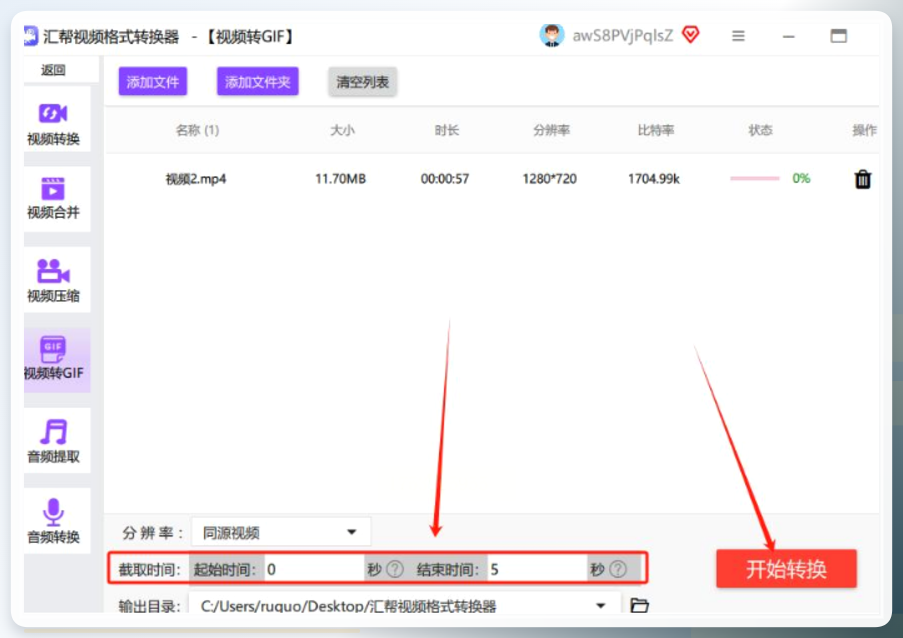Click the 开始转换 button

[786, 569]
